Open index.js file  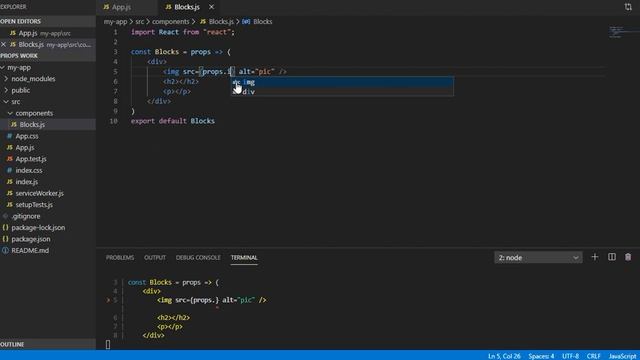pyautogui.click(x=48, y=182)
